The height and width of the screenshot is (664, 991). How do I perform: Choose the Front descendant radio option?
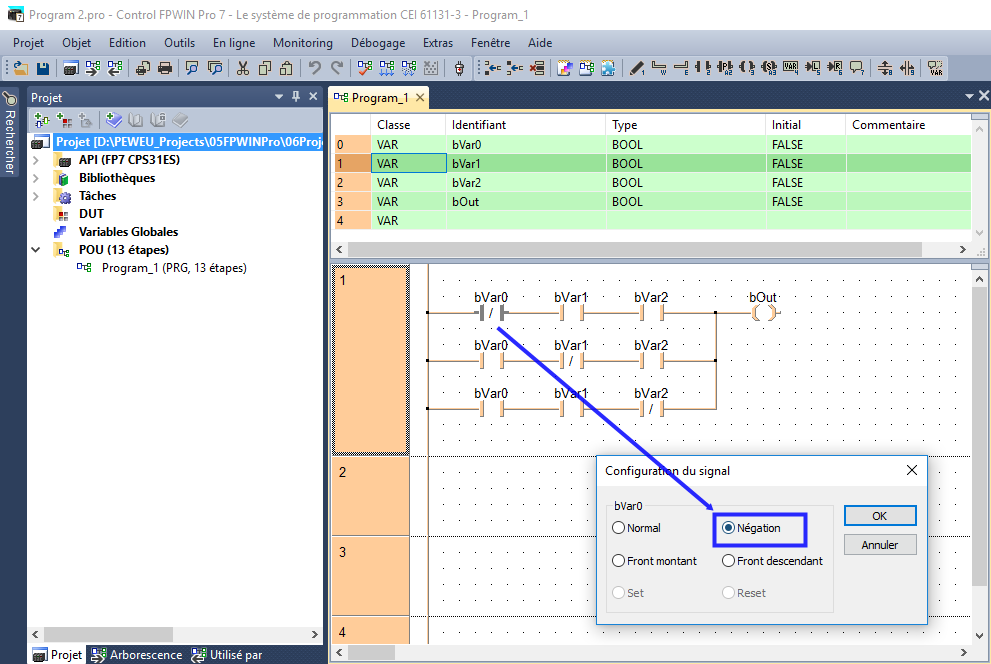pos(729,561)
